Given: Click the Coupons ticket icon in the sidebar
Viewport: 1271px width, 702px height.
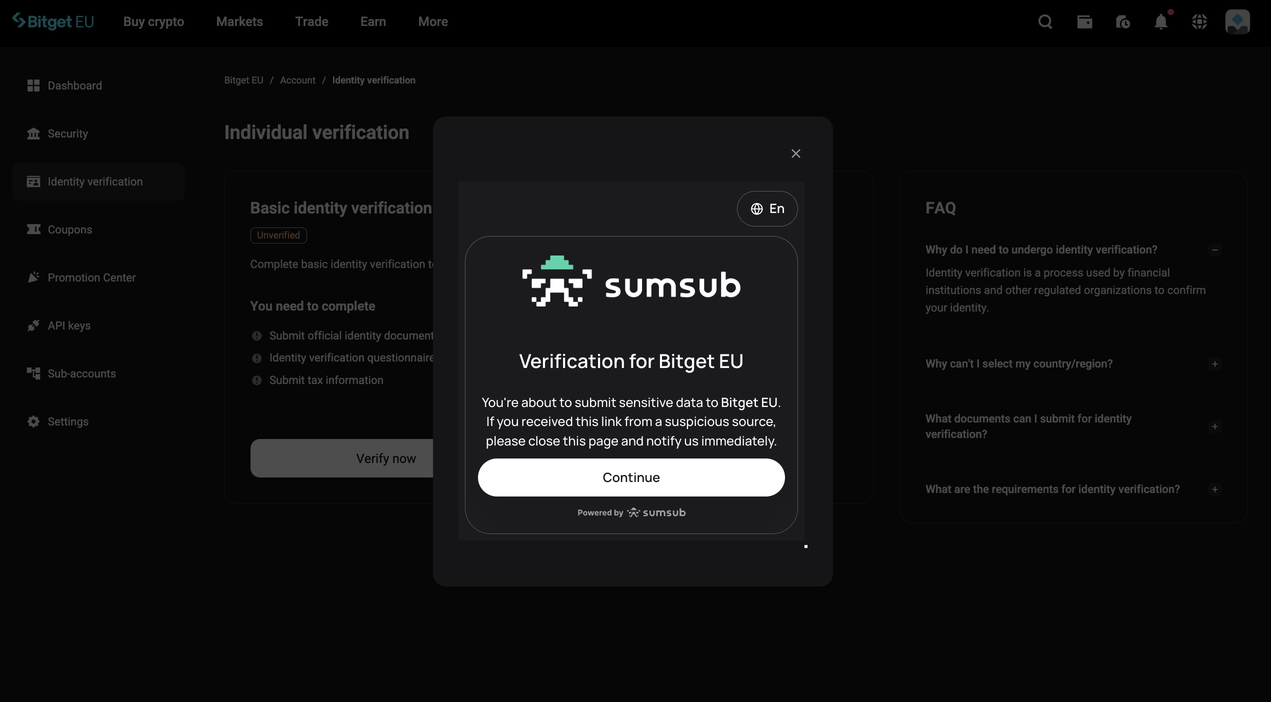Looking at the screenshot, I should point(33,230).
